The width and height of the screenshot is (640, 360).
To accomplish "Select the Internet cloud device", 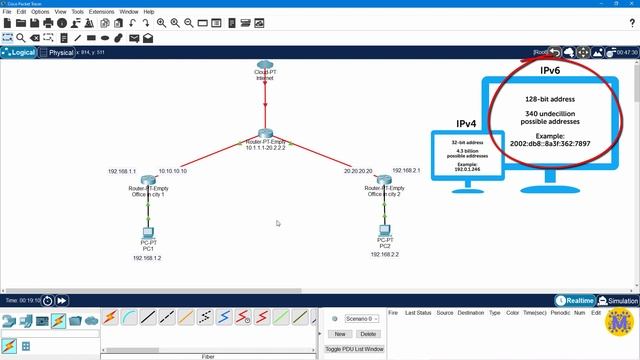I will click(x=265, y=64).
